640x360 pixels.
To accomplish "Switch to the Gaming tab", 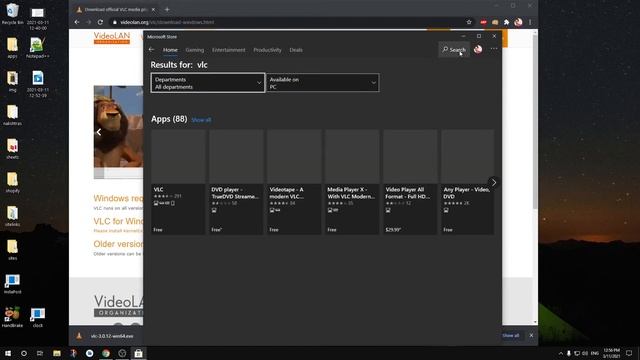I will [x=195, y=50].
